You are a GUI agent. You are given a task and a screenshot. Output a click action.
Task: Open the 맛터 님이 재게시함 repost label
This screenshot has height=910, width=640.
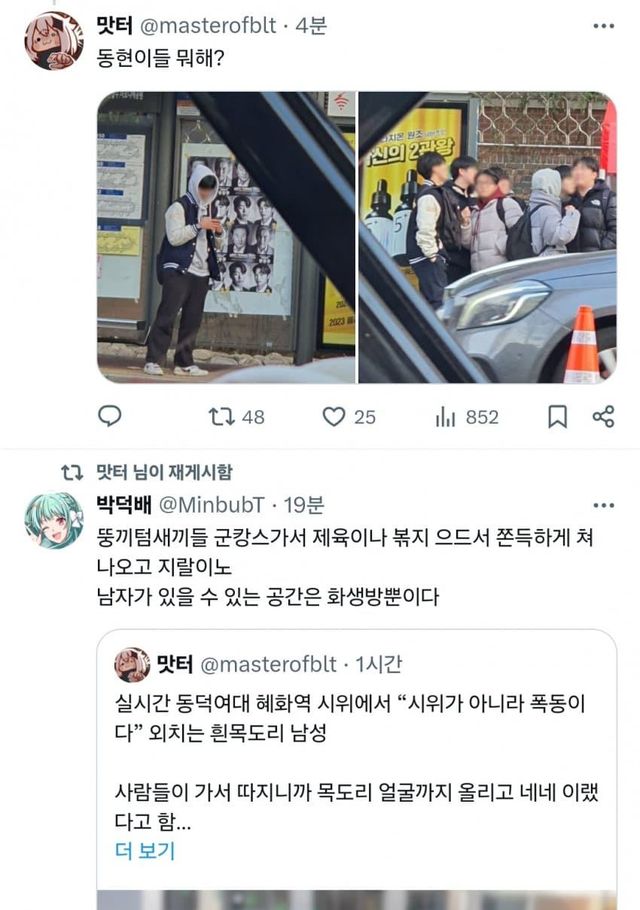point(164,472)
